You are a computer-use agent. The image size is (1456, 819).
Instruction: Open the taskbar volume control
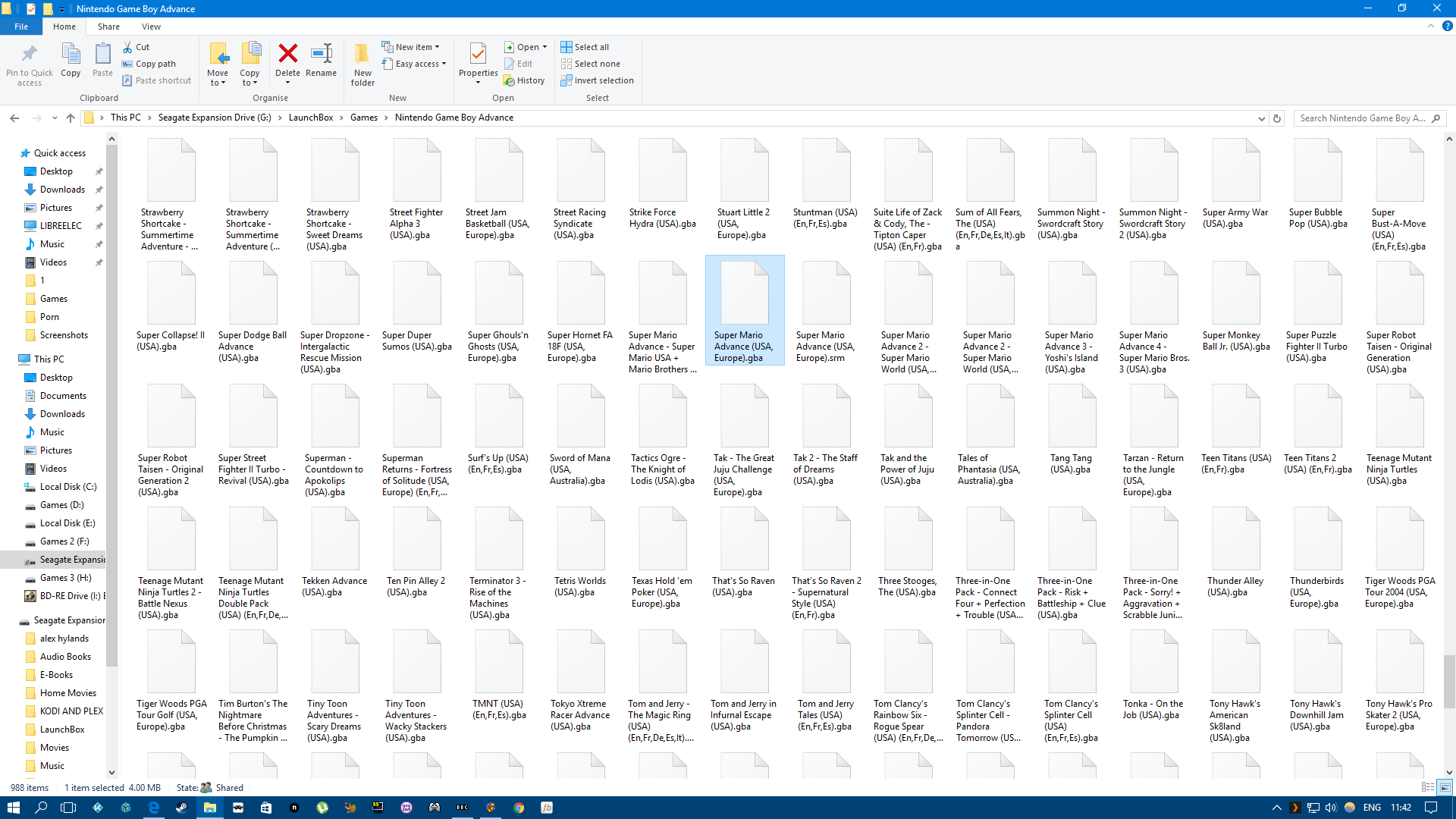tap(1331, 808)
